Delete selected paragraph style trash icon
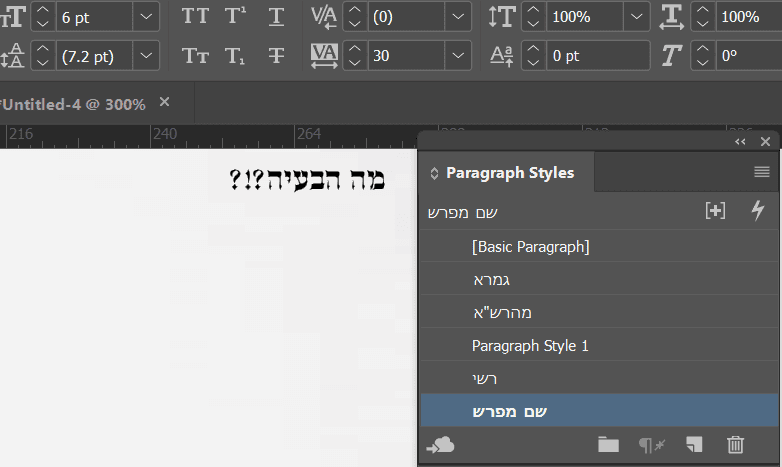 click(x=735, y=445)
